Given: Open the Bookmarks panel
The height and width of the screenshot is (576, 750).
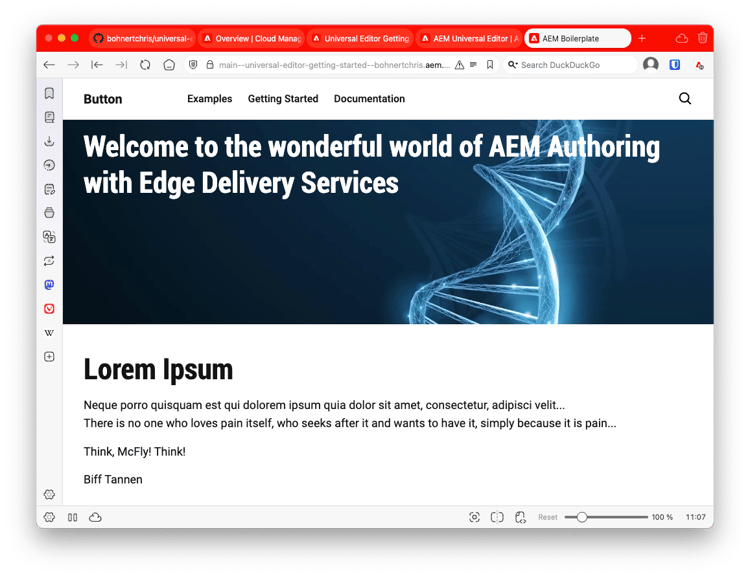Looking at the screenshot, I should pos(49,93).
